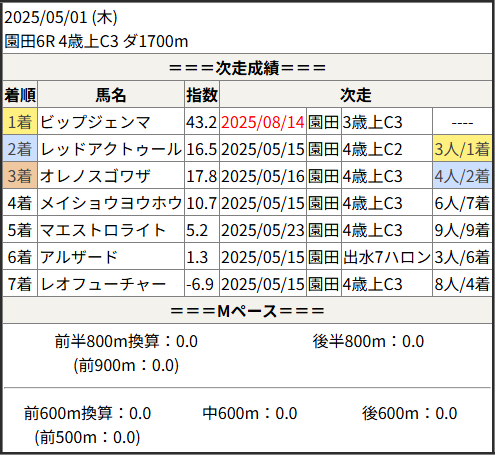Select the 3着 orange rank cell
Image resolution: width=495 pixels, height=455 pixels.
pos(20,176)
